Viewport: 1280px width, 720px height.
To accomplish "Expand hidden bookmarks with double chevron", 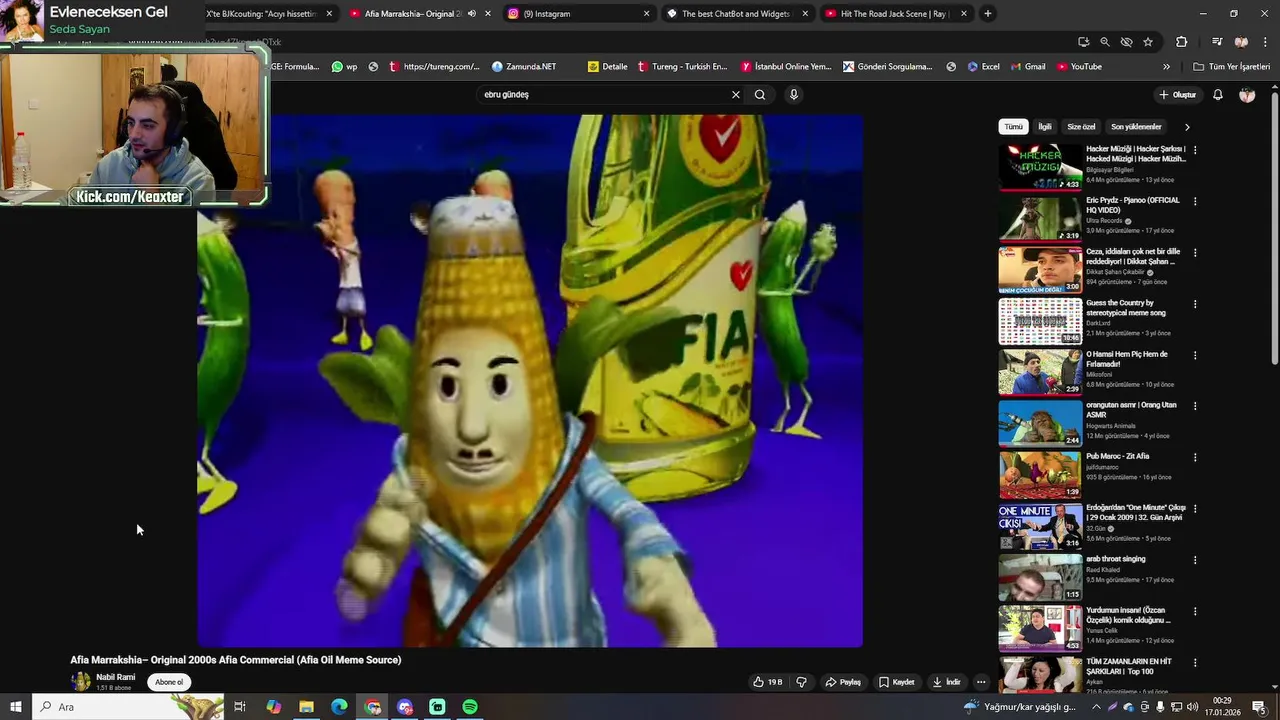I will (1166, 67).
